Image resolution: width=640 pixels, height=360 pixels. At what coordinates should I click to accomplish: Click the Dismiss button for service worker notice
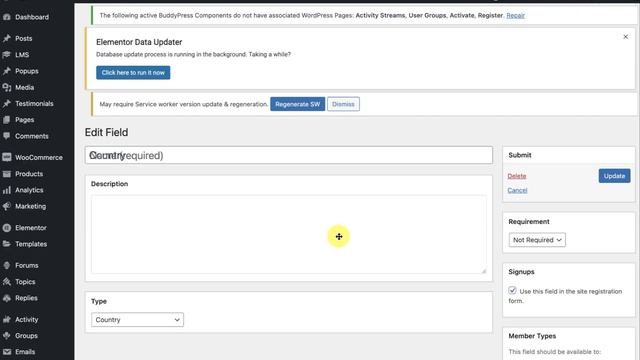pyautogui.click(x=343, y=104)
